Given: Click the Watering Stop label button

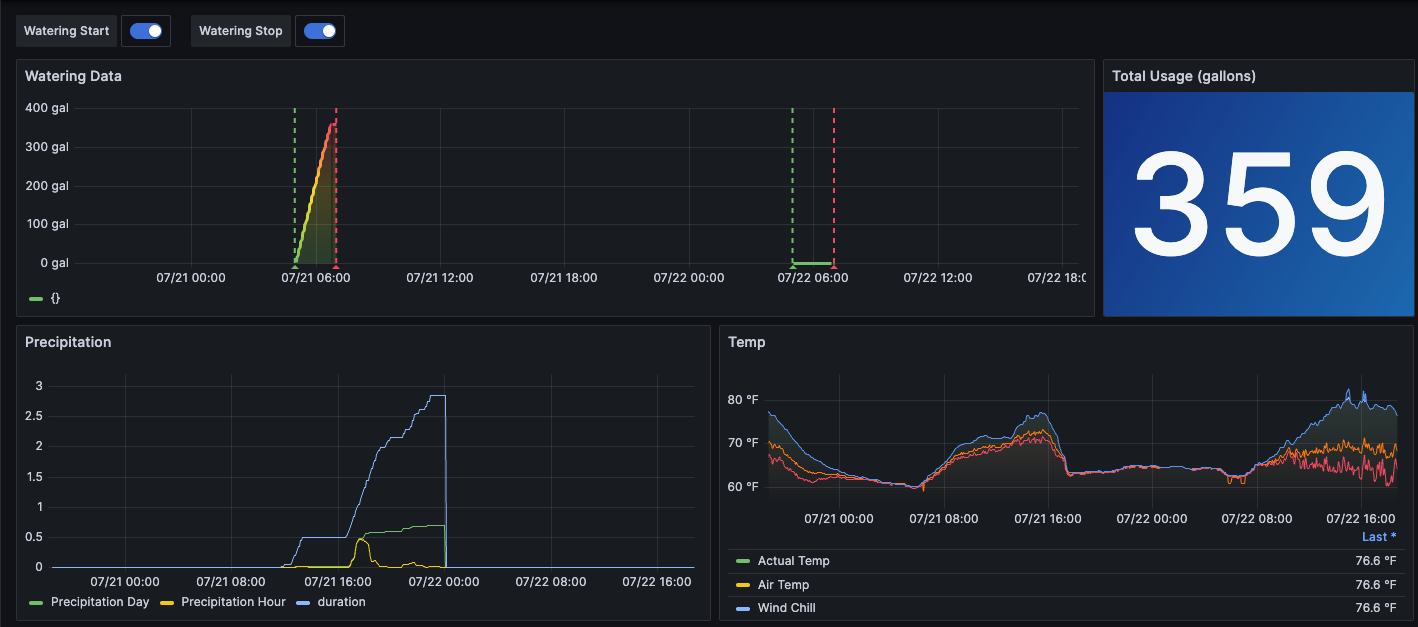Looking at the screenshot, I should tap(240, 31).
